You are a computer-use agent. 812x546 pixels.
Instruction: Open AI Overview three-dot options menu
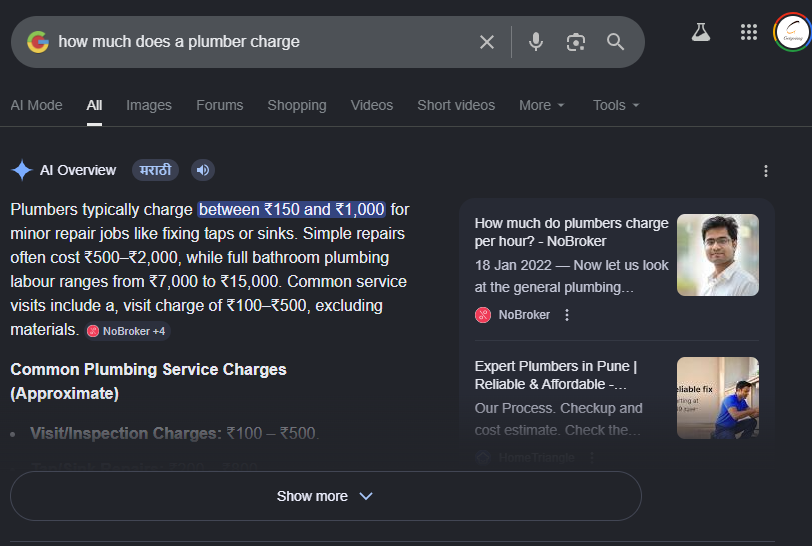(x=766, y=171)
